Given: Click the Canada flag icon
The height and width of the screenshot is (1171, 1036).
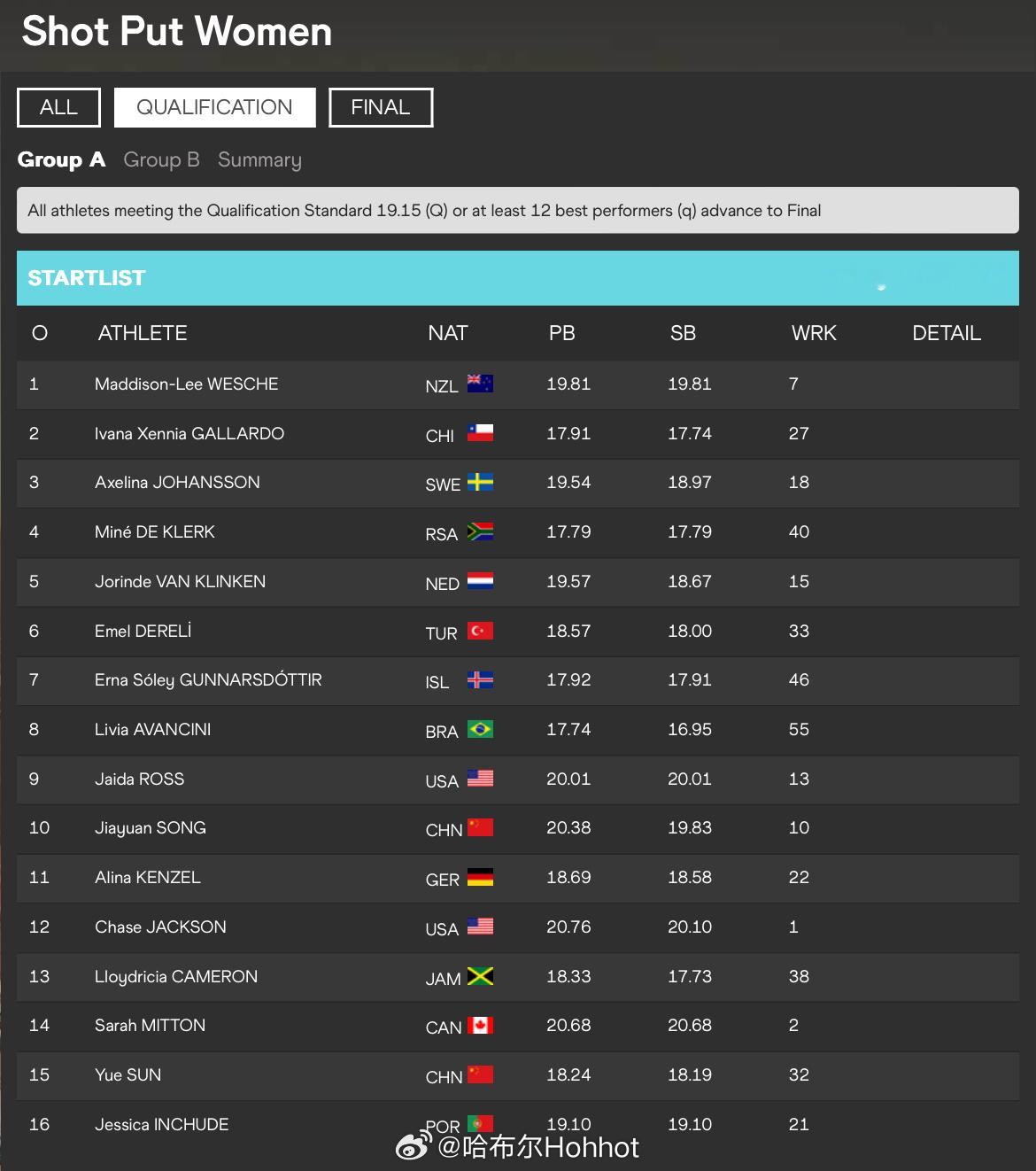Looking at the screenshot, I should [480, 1025].
